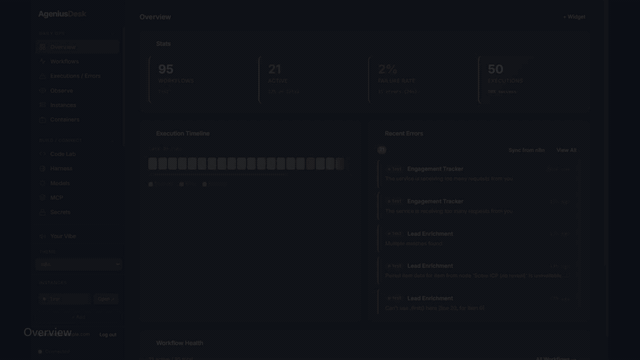Open Lead Enrichment error about paired item data
640x360 pixels.
click(x=478, y=271)
